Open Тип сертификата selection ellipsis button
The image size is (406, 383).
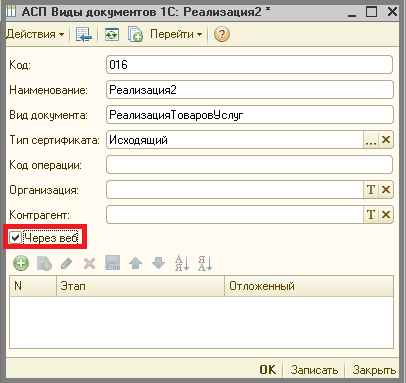[371, 140]
